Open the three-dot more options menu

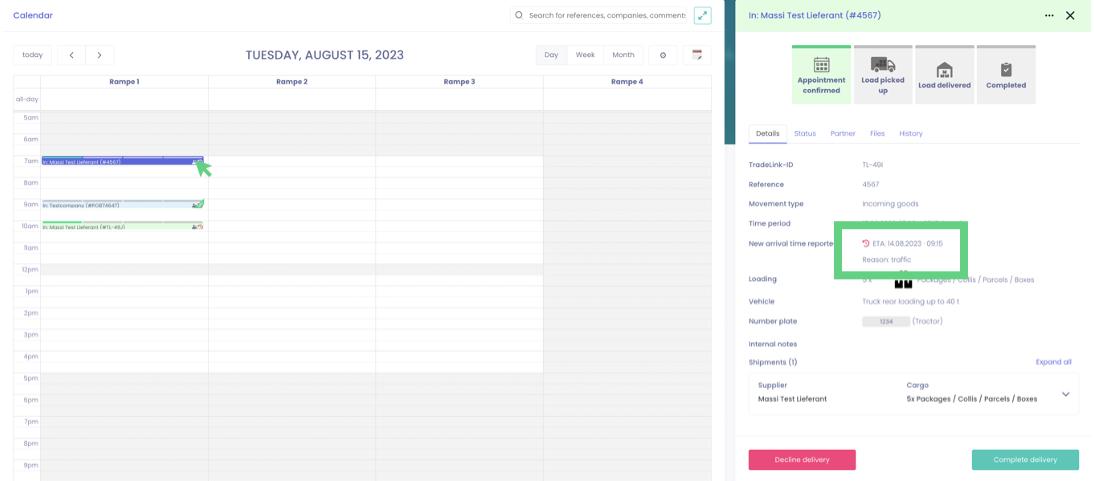[x=1049, y=15]
